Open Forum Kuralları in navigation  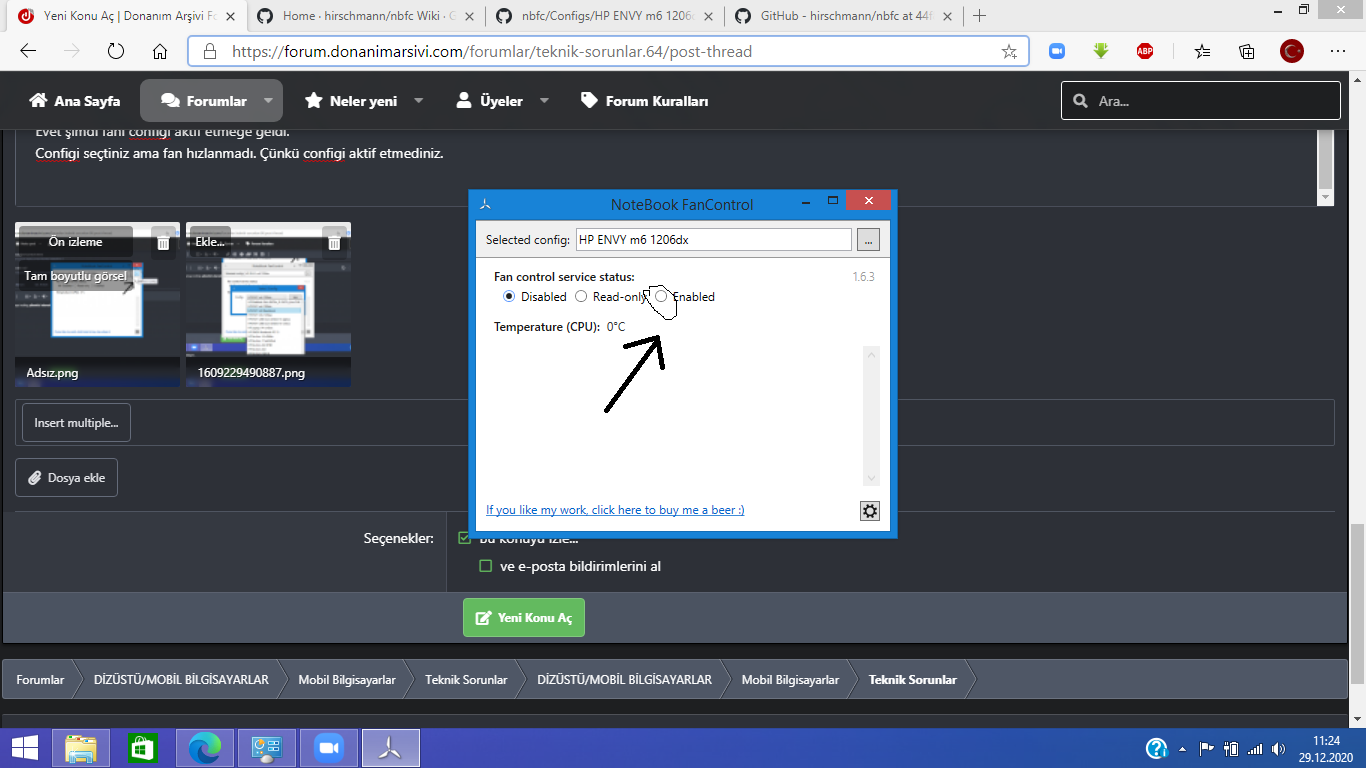coord(644,101)
